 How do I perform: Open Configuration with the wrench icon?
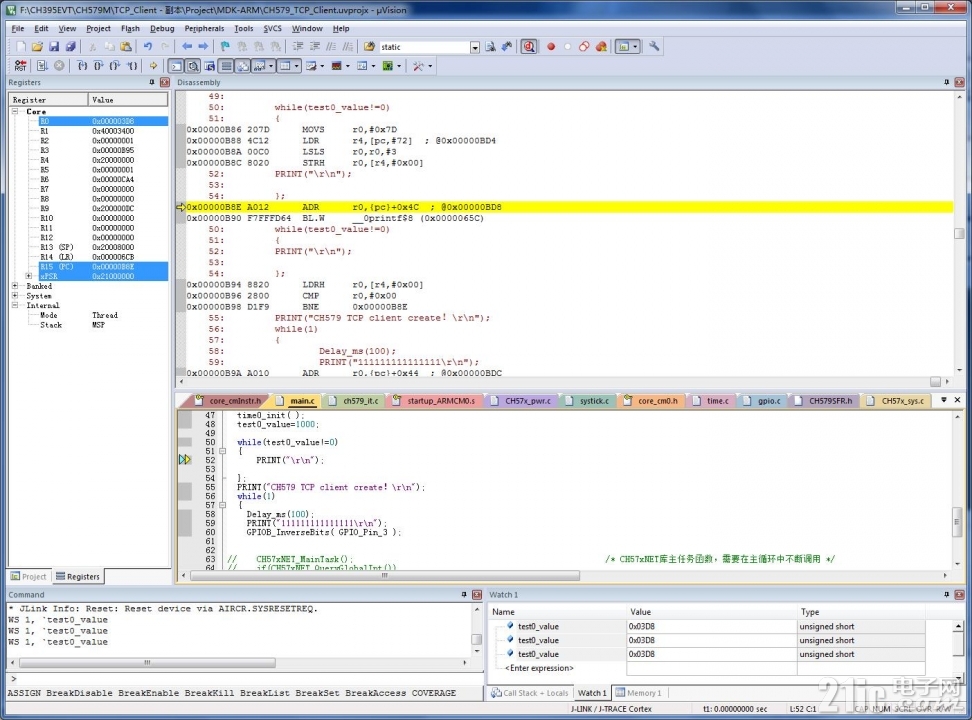[654, 47]
